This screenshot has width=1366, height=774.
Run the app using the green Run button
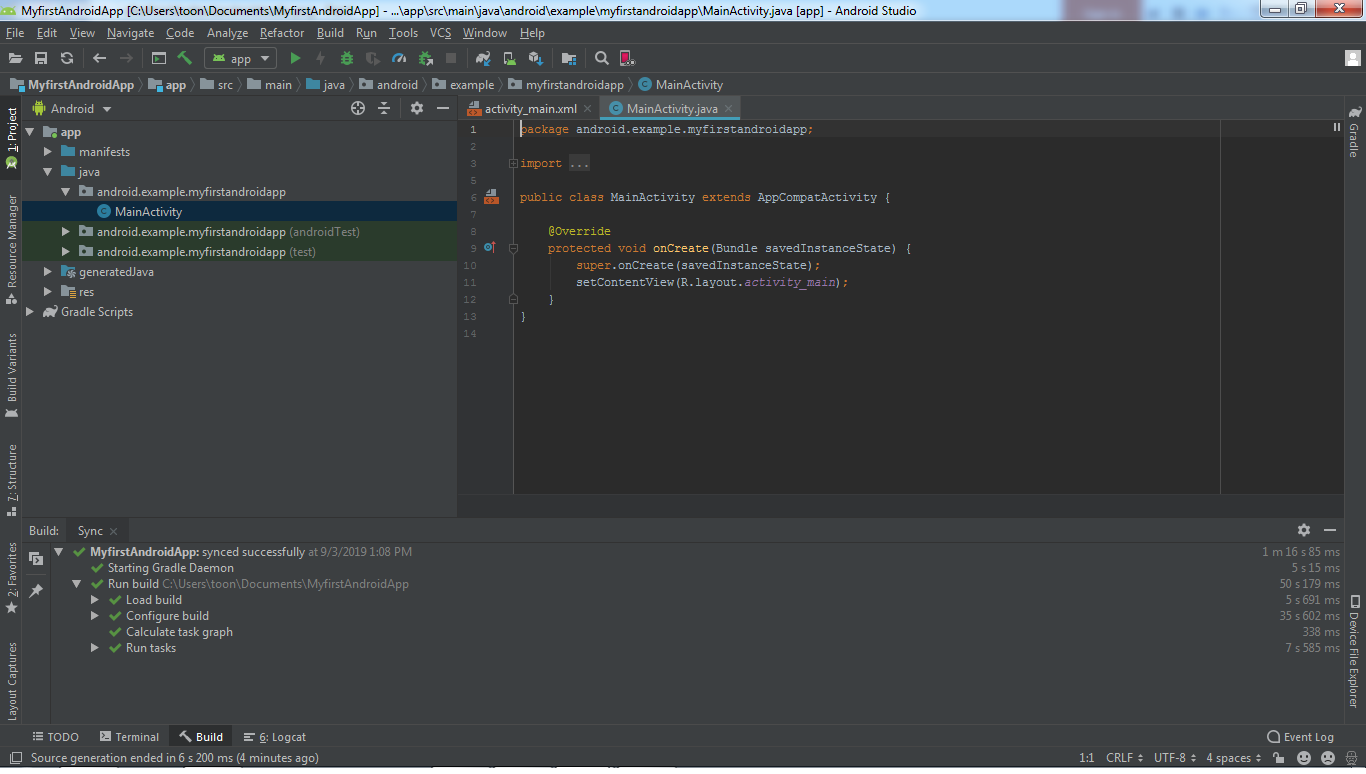tap(295, 58)
